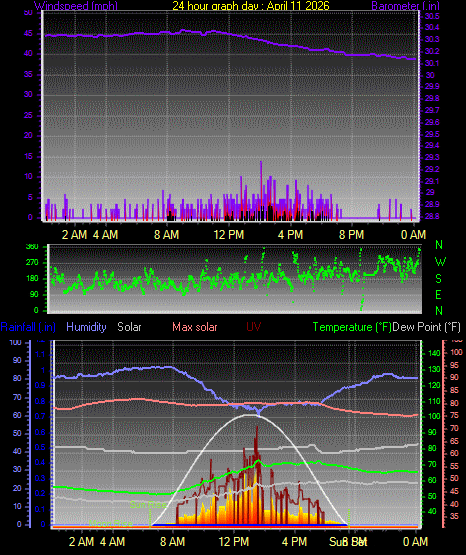Select the 'Solar' legend label in white
The width and height of the screenshot is (466, 555).
[x=129, y=327]
